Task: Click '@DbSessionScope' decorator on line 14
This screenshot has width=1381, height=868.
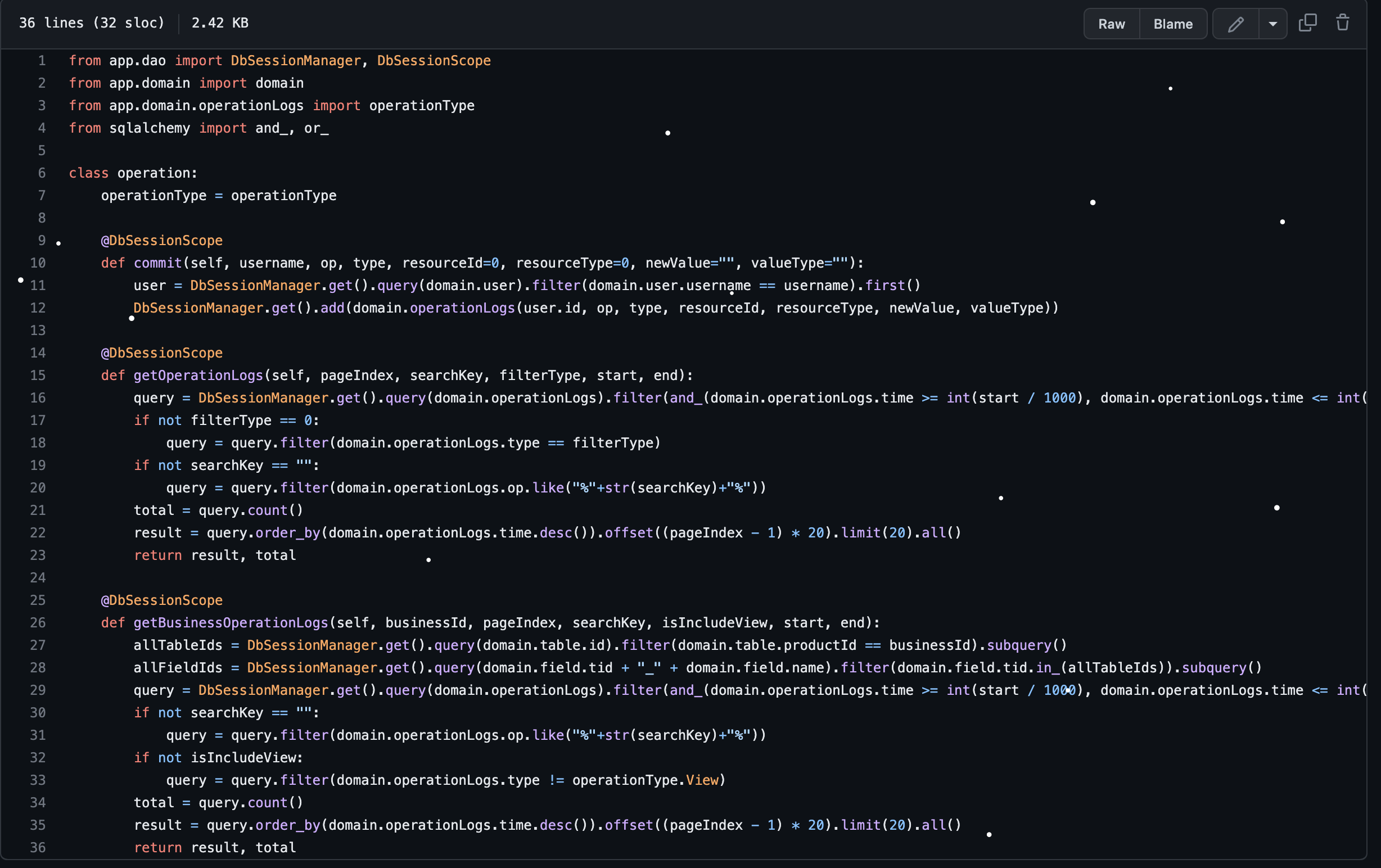Action: click(x=162, y=353)
